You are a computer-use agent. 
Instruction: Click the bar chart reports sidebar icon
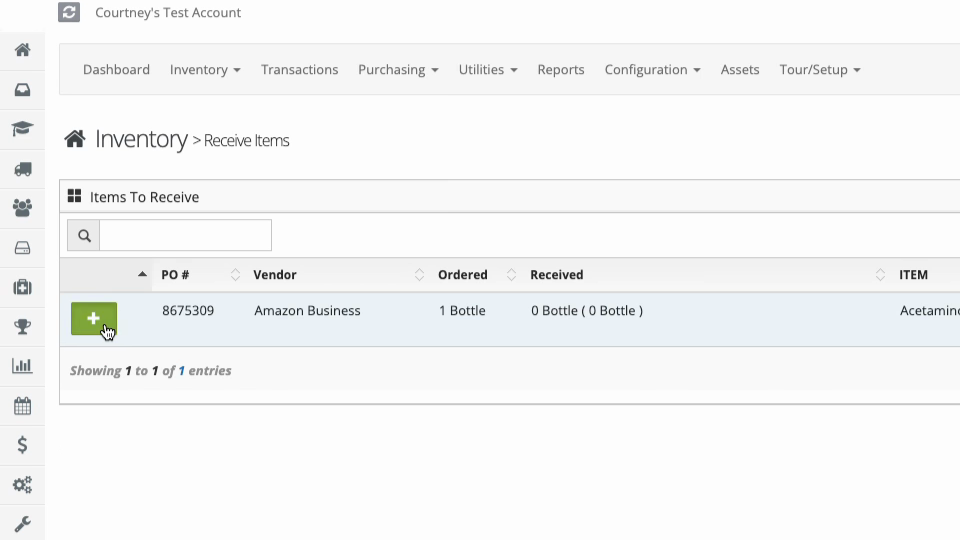(x=23, y=366)
